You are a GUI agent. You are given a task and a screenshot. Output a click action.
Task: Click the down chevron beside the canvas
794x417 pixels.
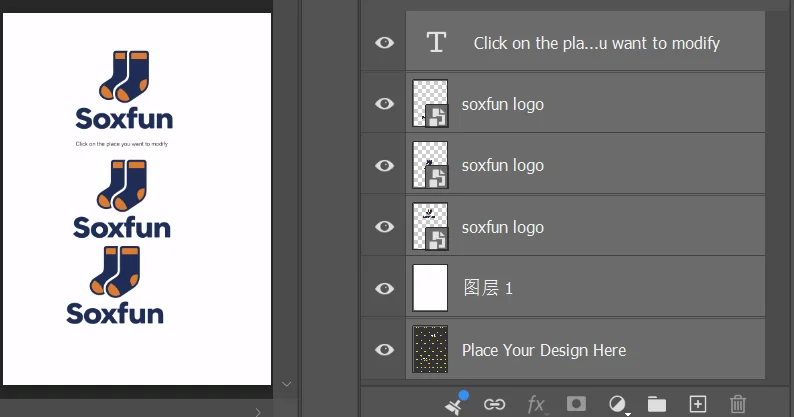[287, 384]
